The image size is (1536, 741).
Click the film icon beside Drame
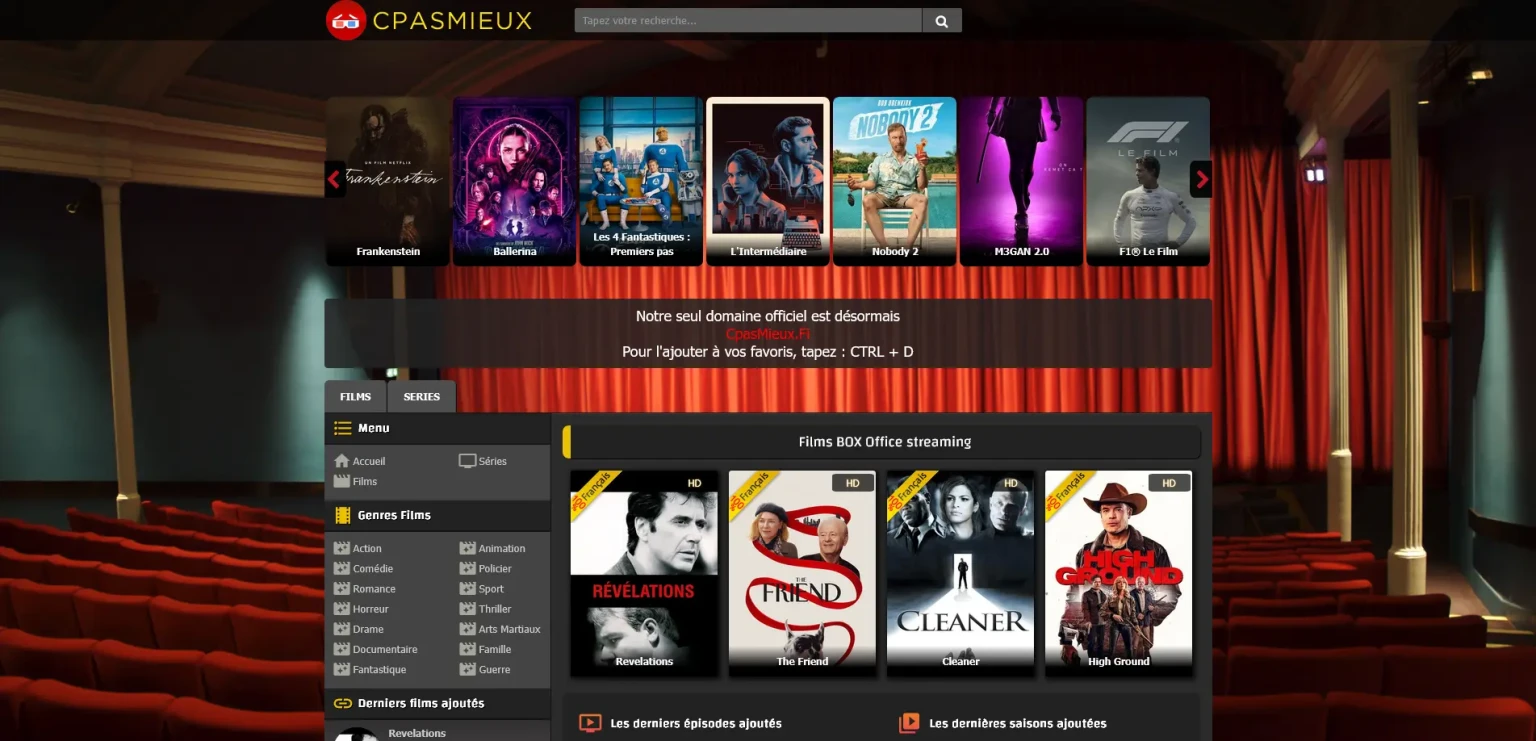coord(342,629)
